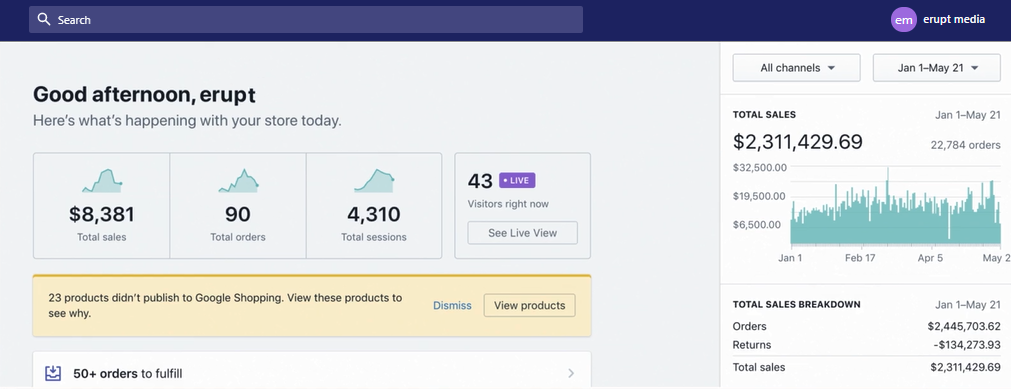Open the erupt media avatar icon
The image size is (1011, 391).
point(903,19)
